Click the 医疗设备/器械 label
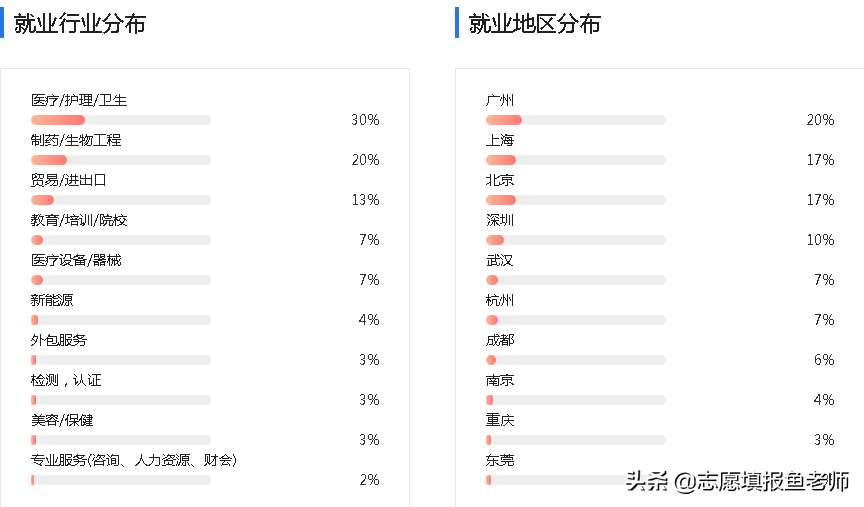The image size is (864, 507). (76, 261)
